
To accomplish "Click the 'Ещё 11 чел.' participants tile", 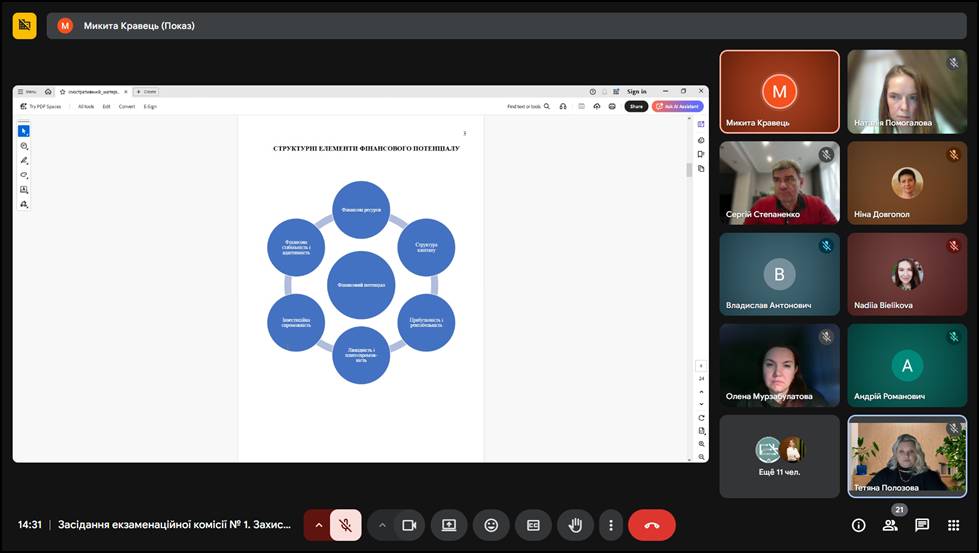I will click(779, 456).
